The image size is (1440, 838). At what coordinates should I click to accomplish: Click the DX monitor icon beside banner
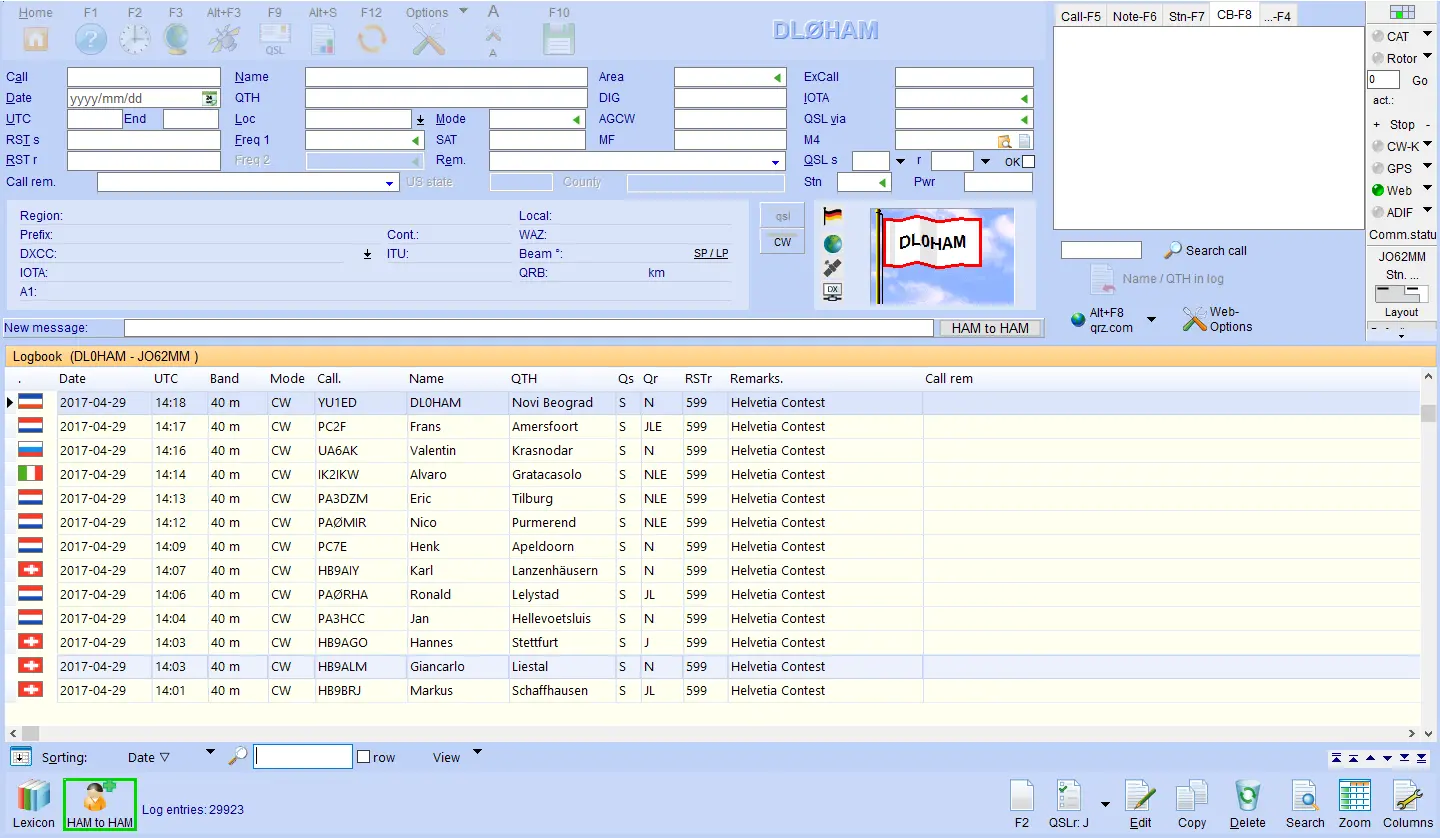click(832, 291)
